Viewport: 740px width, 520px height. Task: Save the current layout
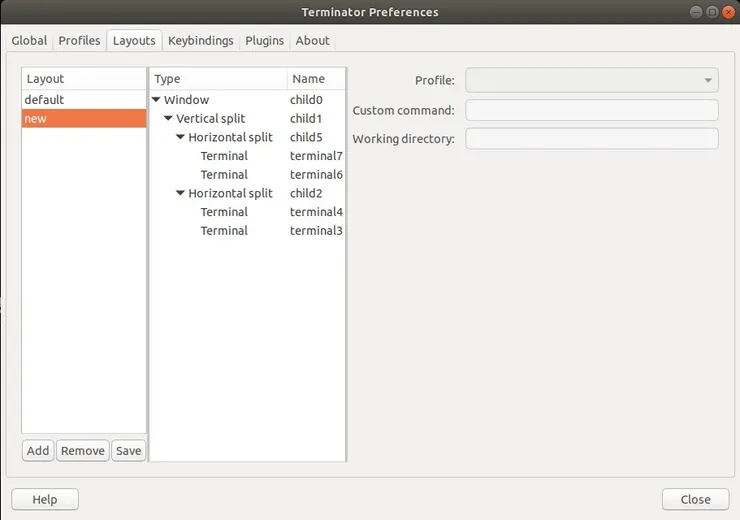[128, 451]
